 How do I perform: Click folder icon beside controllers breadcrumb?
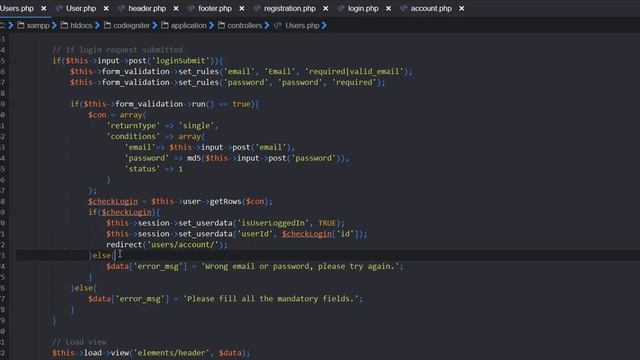coord(221,25)
